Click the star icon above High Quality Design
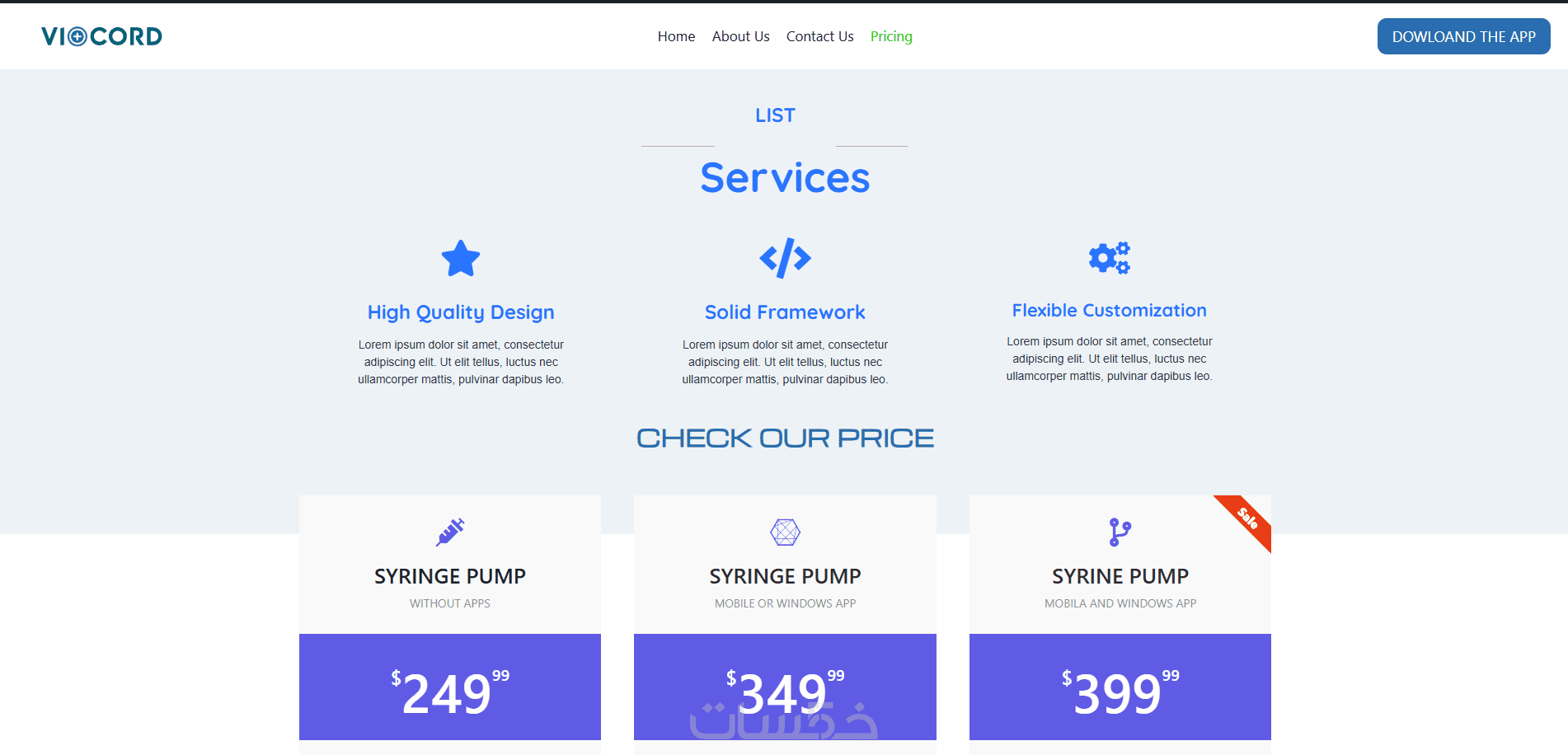Viewport: 1568px width, 755px height. (x=461, y=259)
